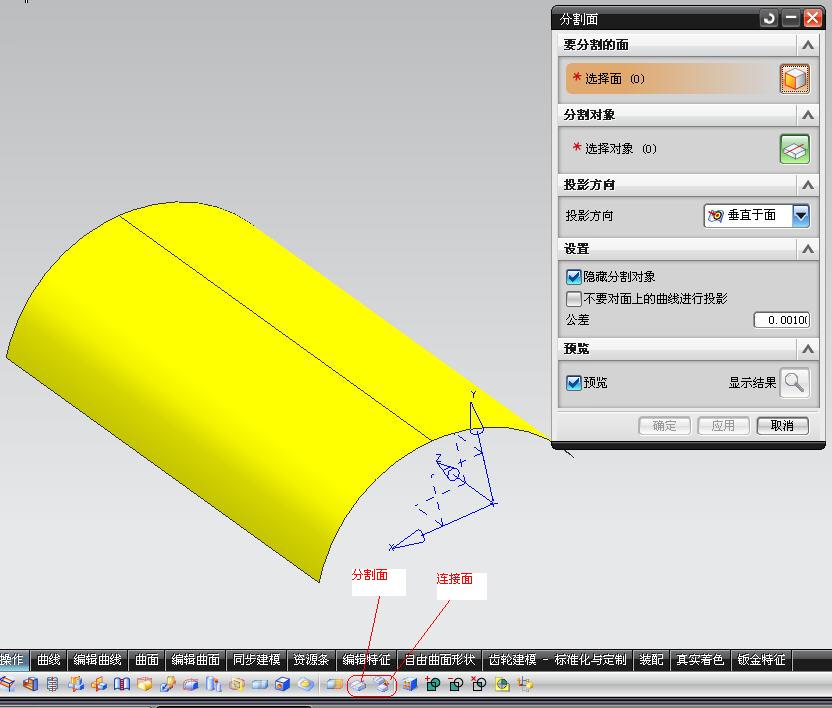This screenshot has width=832, height=708.
Task: Open the 自由曲面形状 tab
Action: (439, 660)
